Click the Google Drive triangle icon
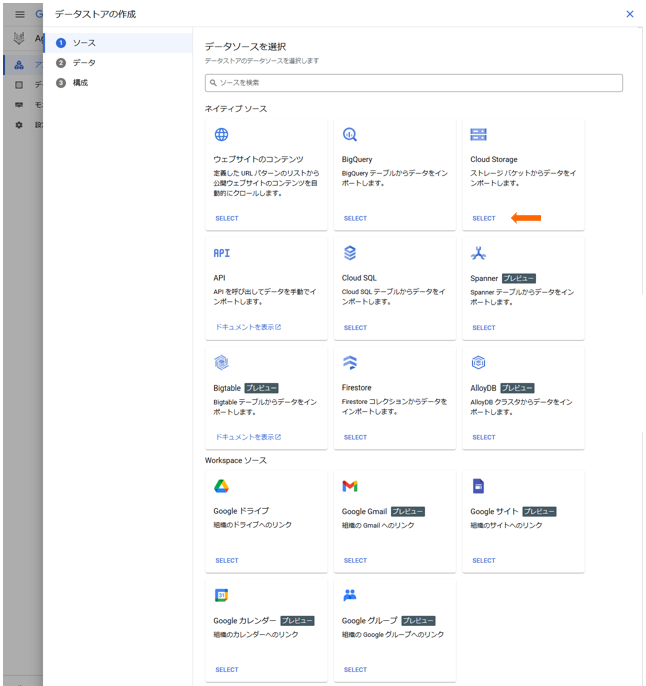The image size is (646, 686). point(221,486)
